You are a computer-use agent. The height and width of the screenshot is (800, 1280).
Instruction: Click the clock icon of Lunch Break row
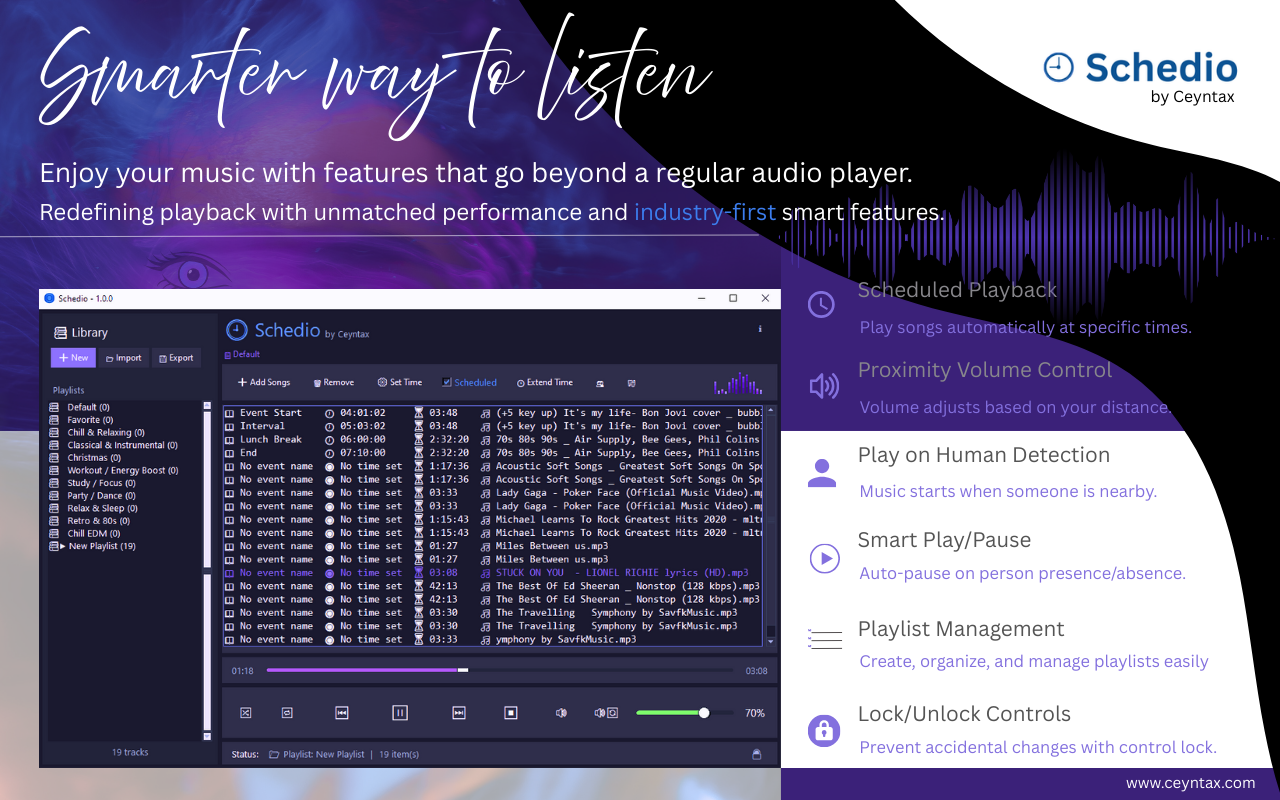point(330,440)
